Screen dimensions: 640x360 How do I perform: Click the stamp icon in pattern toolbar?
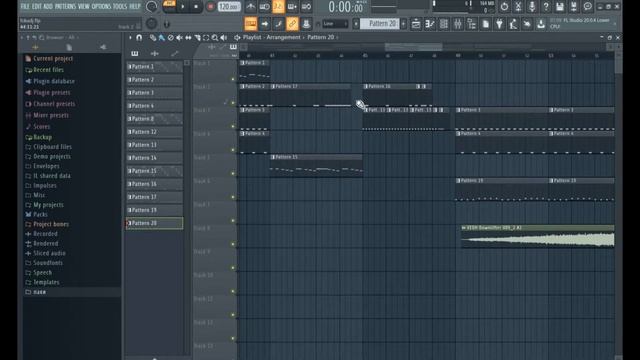[x=306, y=24]
